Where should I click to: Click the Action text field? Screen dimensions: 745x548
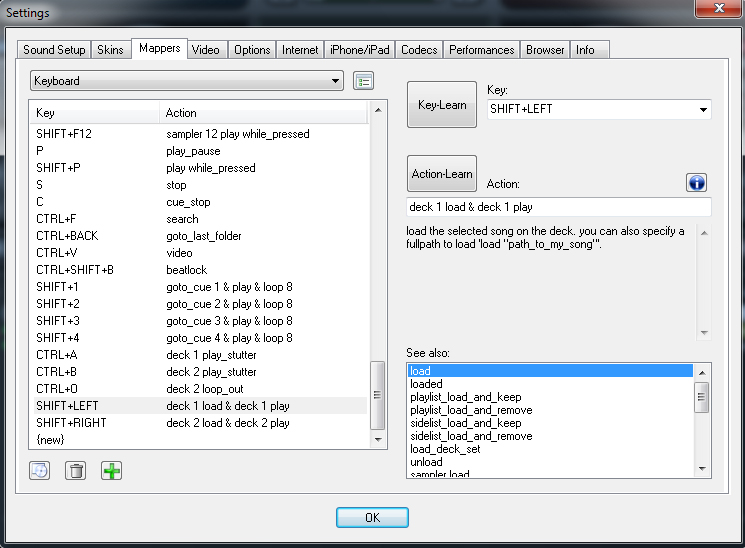click(x=559, y=207)
